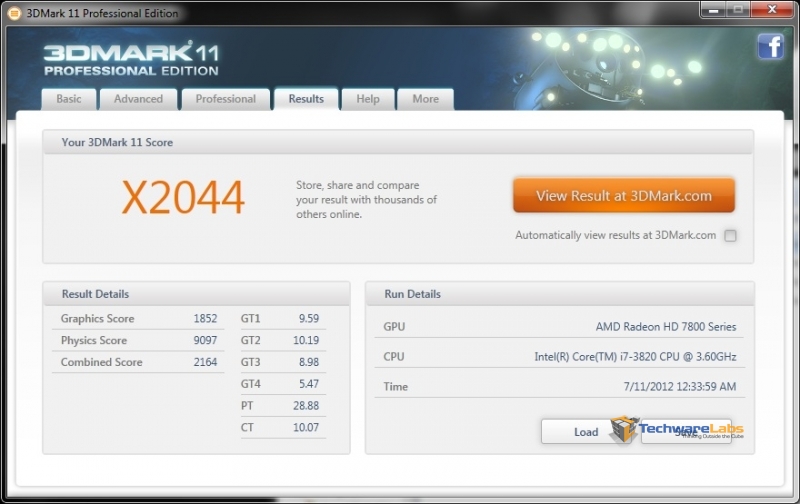Click the Result Details panel header
This screenshot has width=800, height=504.
(x=196, y=294)
